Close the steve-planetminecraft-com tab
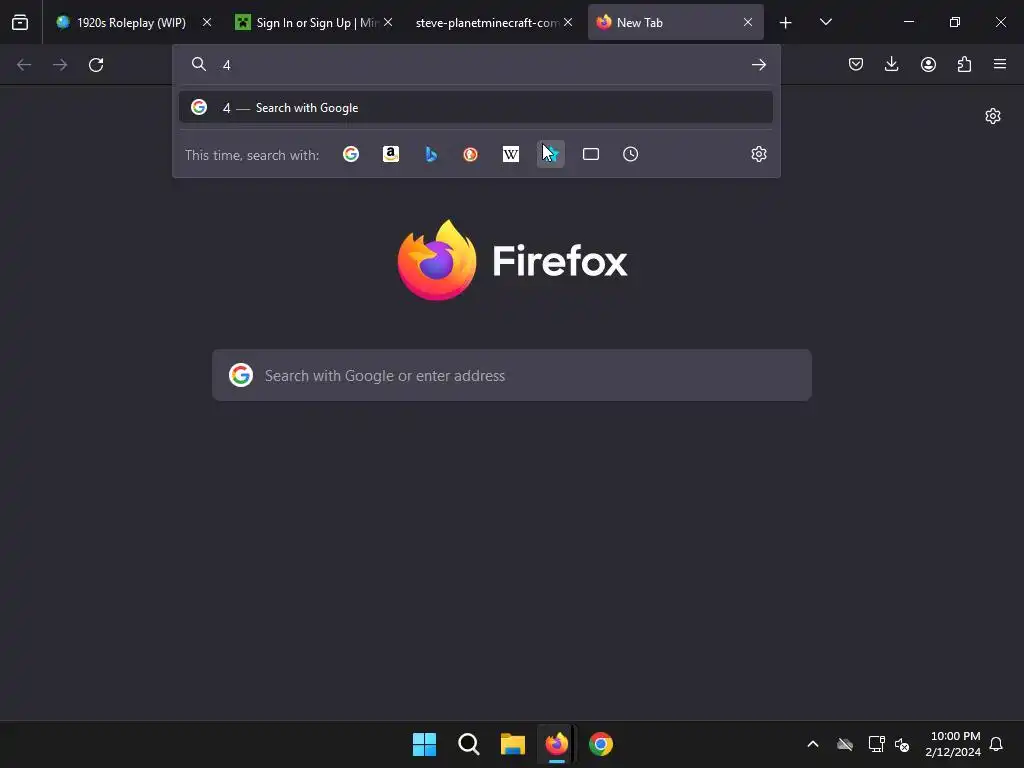The image size is (1024, 768). tap(568, 22)
